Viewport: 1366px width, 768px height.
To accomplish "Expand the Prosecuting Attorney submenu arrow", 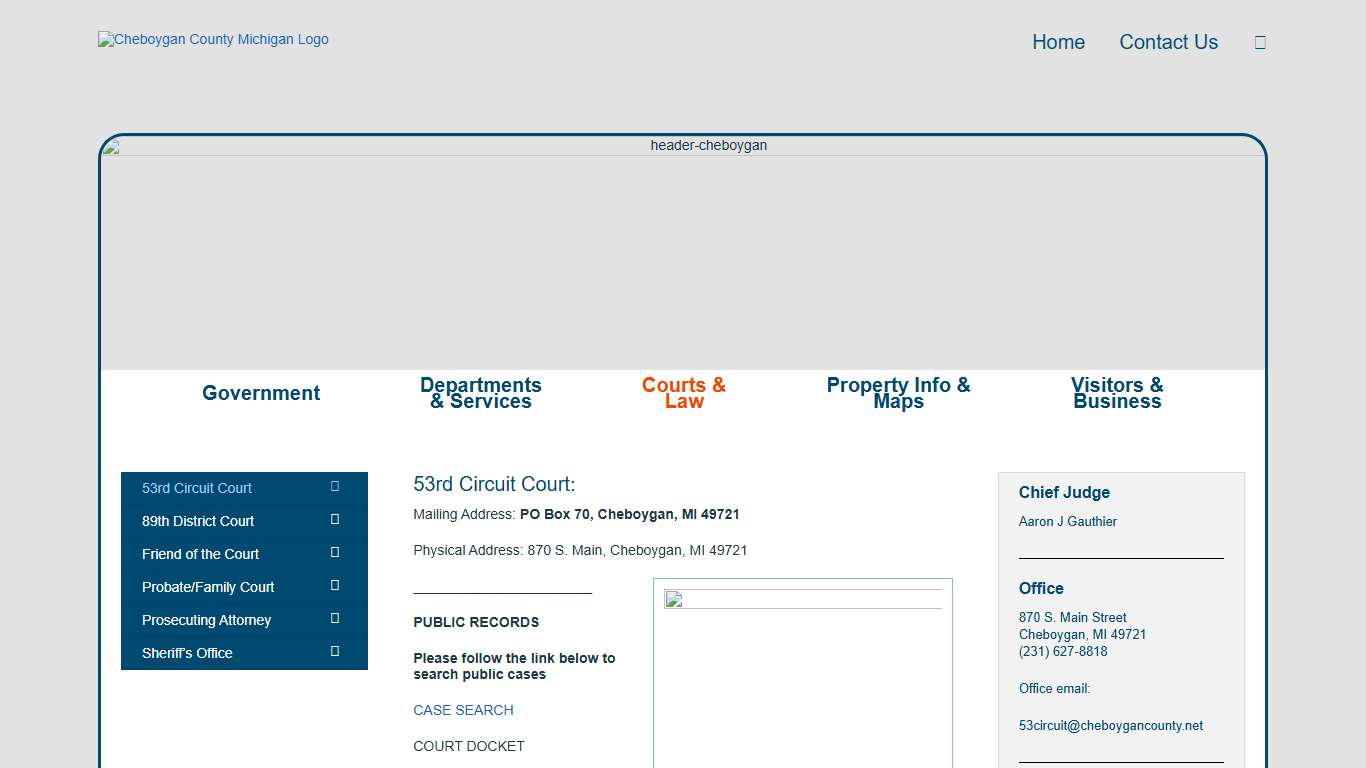I will click(335, 619).
